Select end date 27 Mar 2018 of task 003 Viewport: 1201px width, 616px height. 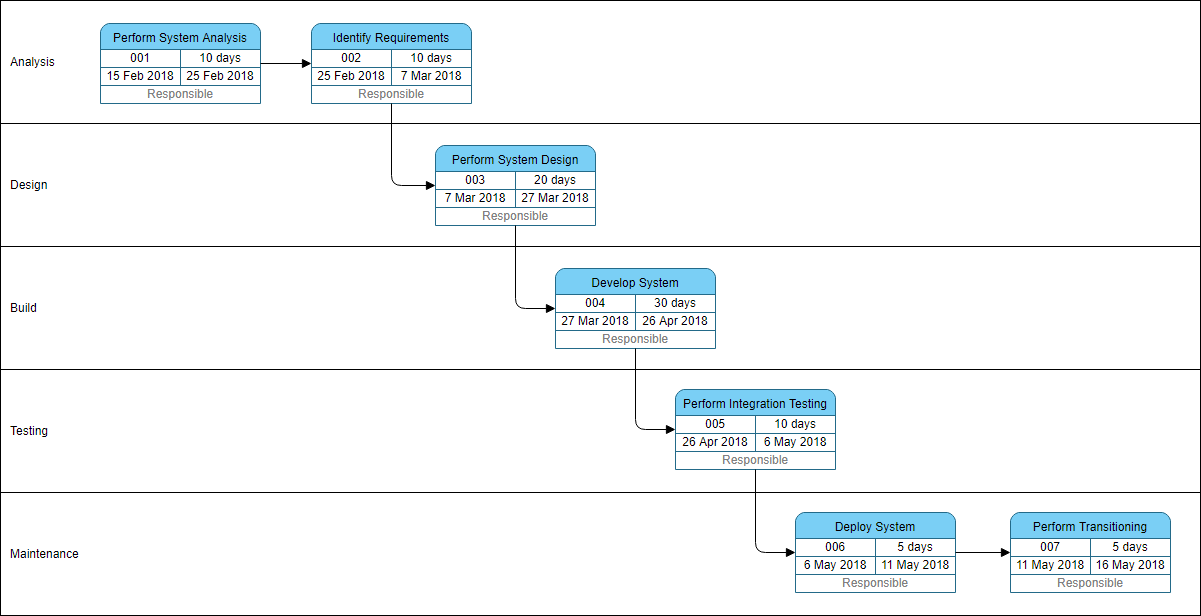click(x=555, y=198)
